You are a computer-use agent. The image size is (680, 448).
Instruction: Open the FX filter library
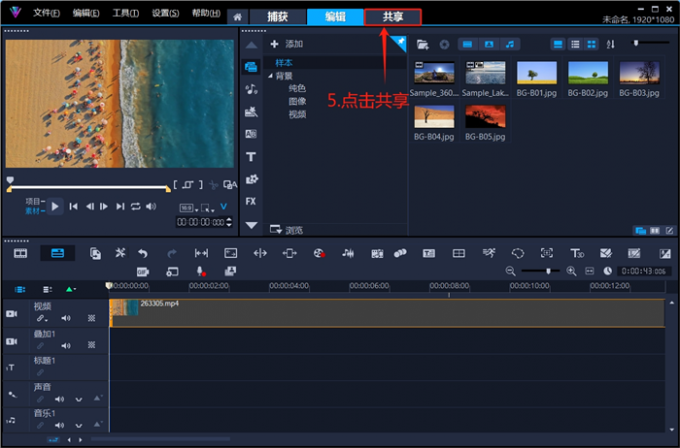(251, 201)
